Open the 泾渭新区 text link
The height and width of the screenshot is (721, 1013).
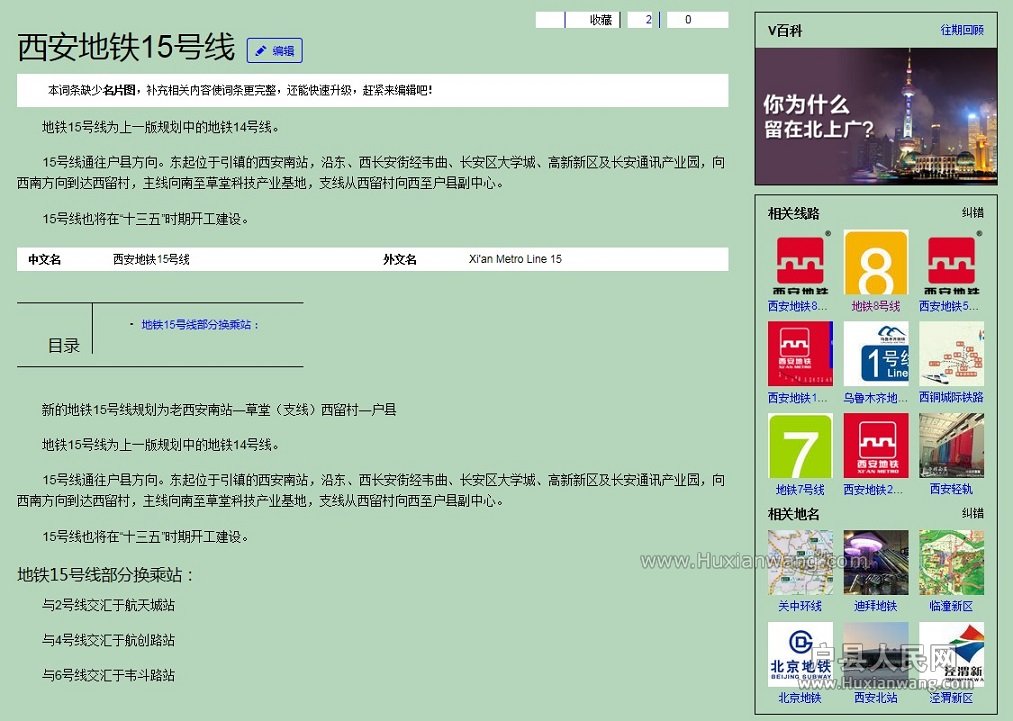click(951, 698)
